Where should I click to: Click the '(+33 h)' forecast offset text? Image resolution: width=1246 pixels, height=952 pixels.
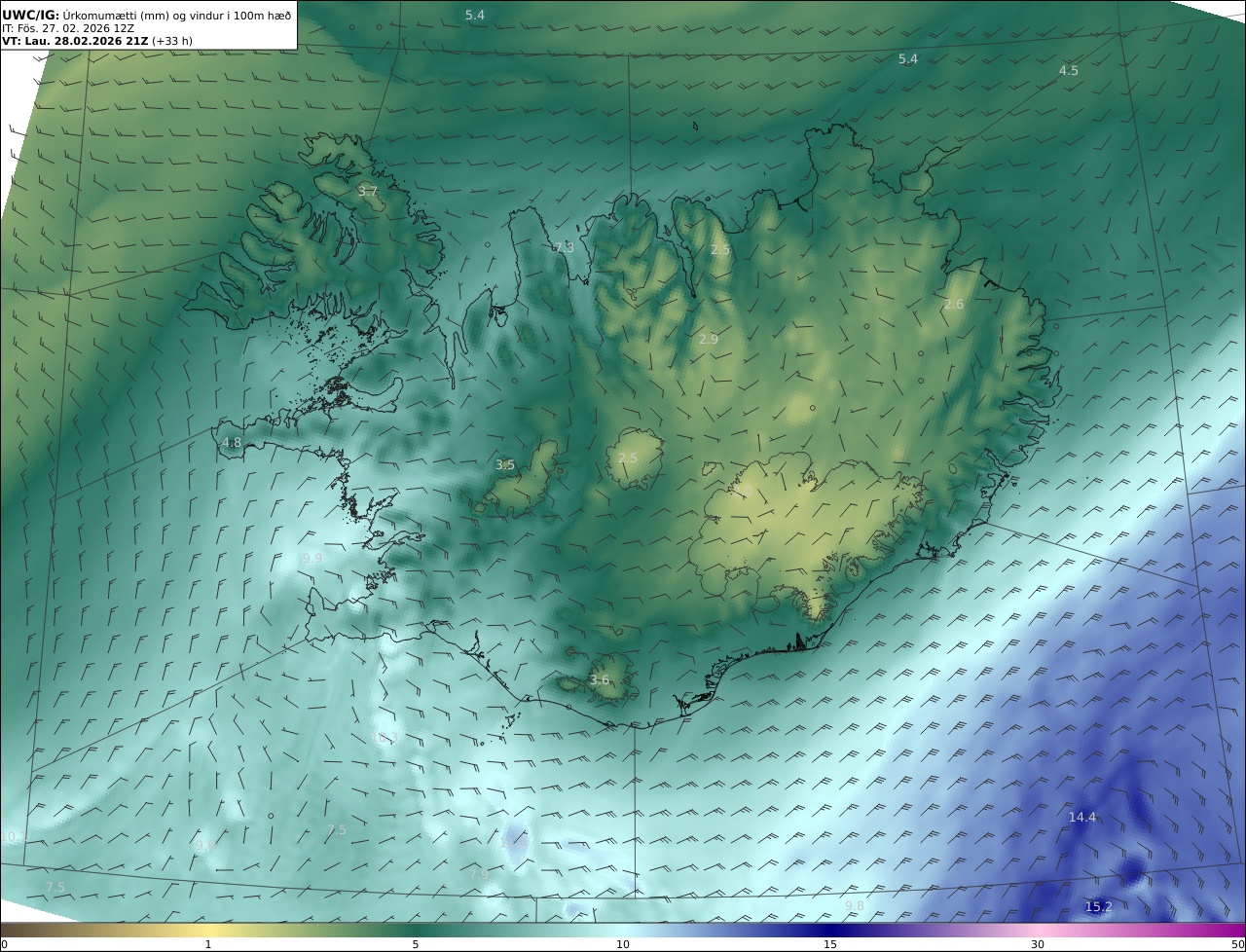pyautogui.click(x=172, y=41)
